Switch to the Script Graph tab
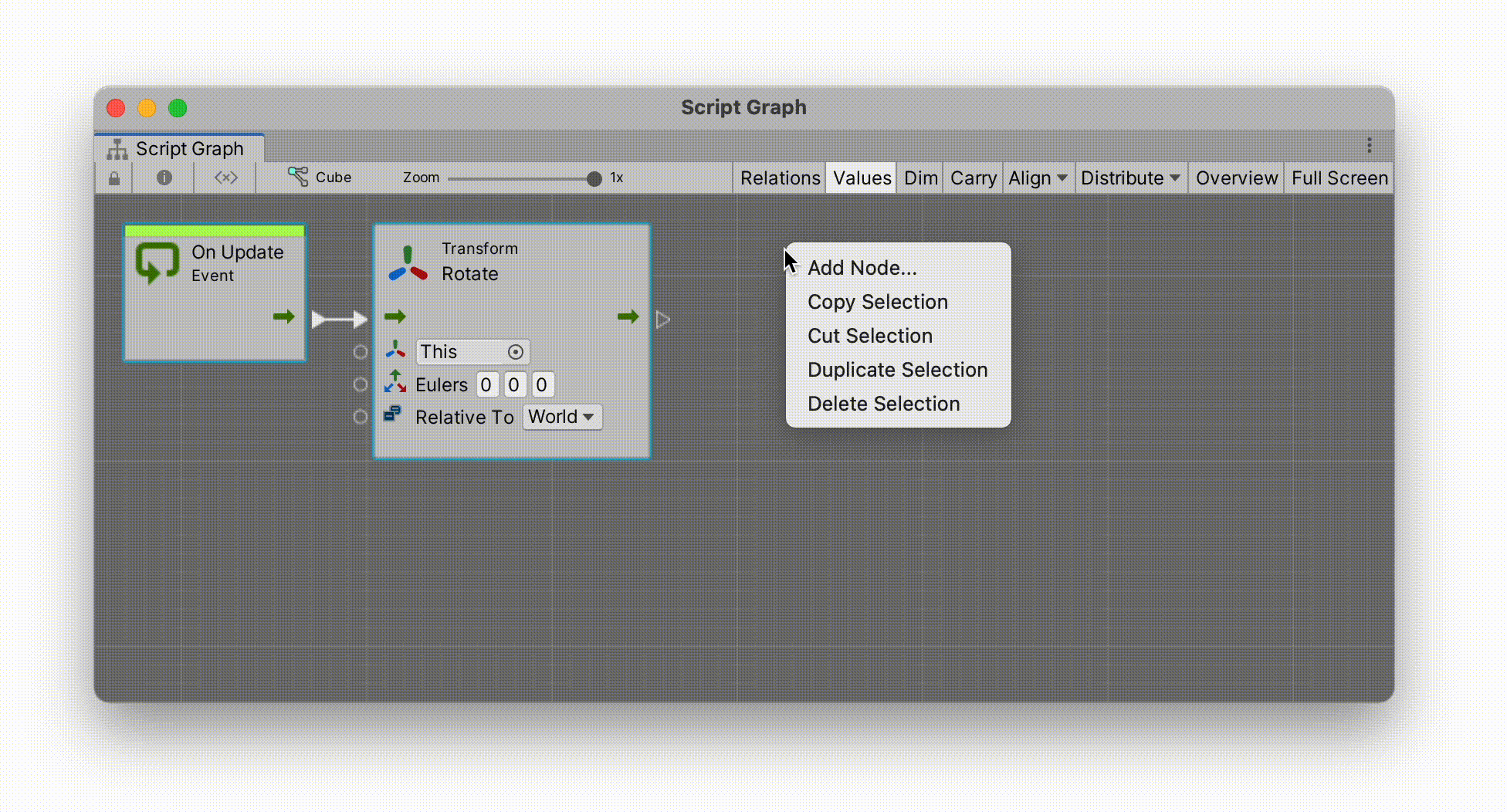This screenshot has width=1507, height=812. [189, 148]
